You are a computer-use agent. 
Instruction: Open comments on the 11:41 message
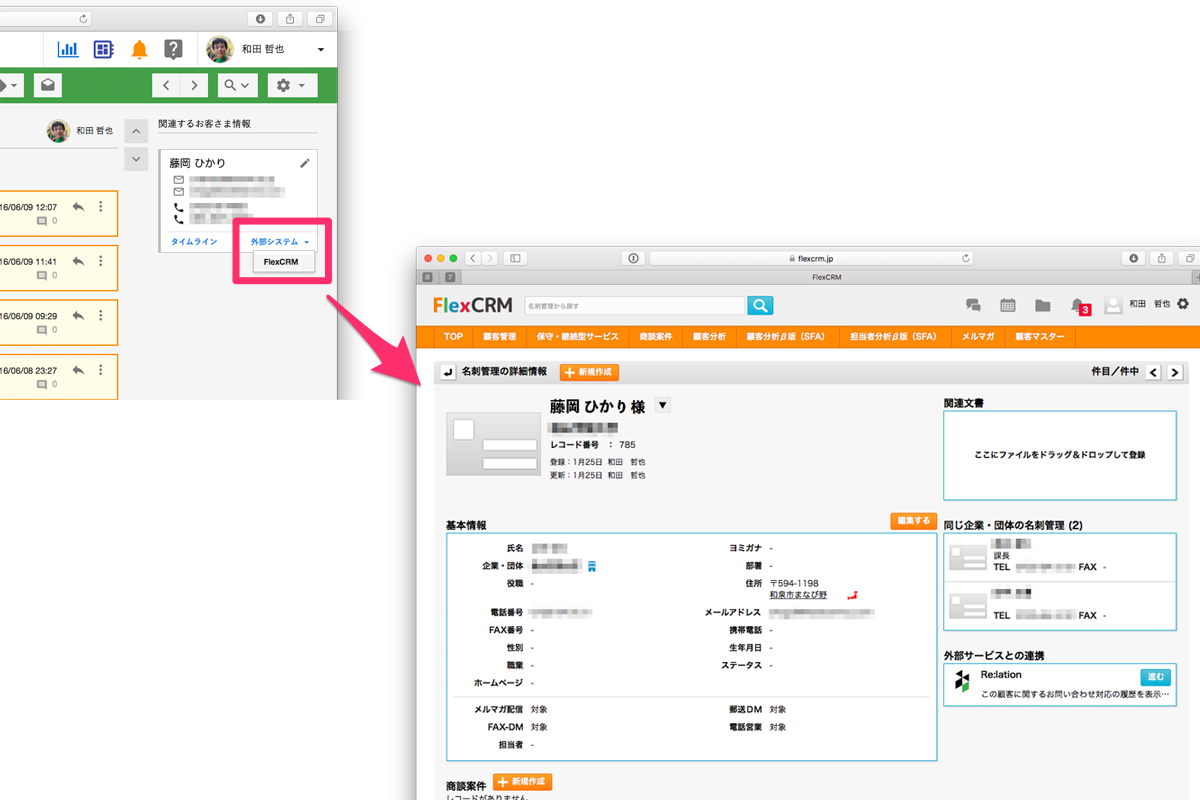[47, 276]
